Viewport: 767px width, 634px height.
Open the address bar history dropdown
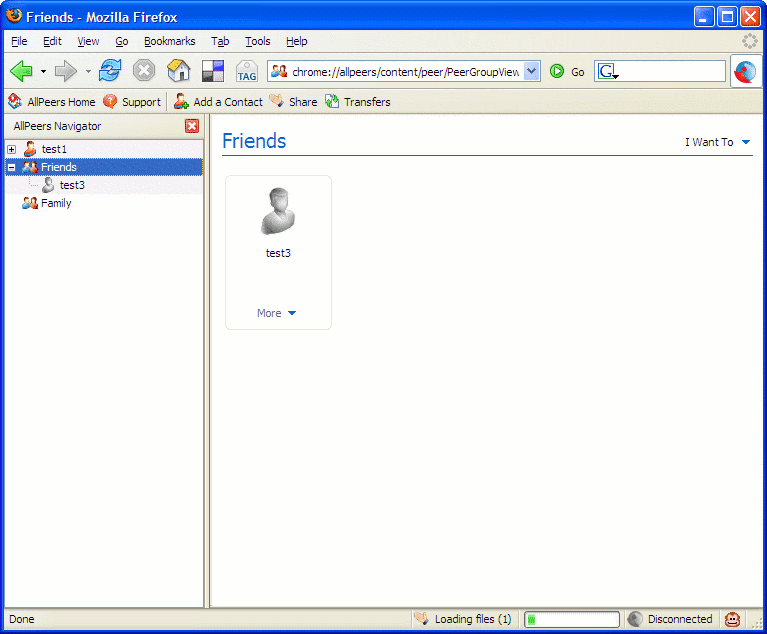click(531, 71)
